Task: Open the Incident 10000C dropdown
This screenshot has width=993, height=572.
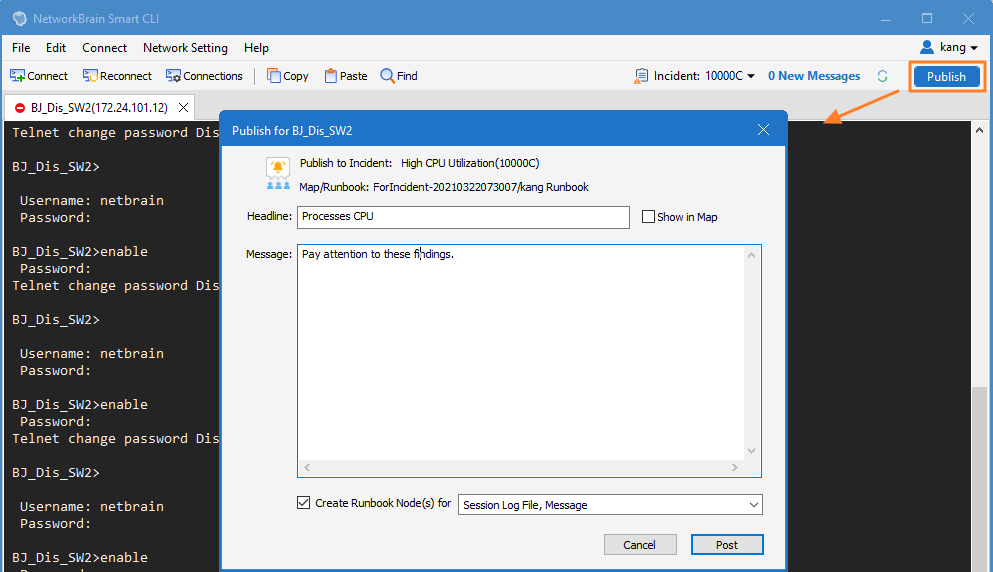Action: pos(751,76)
